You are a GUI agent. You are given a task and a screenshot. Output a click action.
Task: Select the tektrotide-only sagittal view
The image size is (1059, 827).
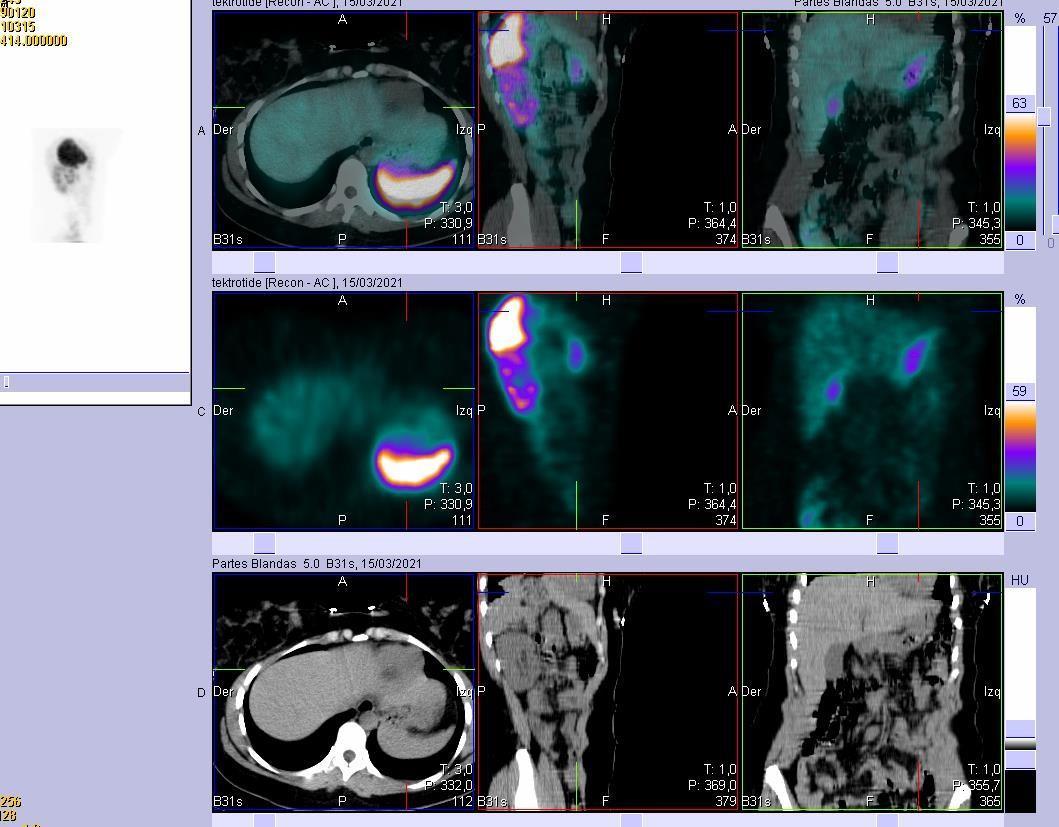click(608, 411)
